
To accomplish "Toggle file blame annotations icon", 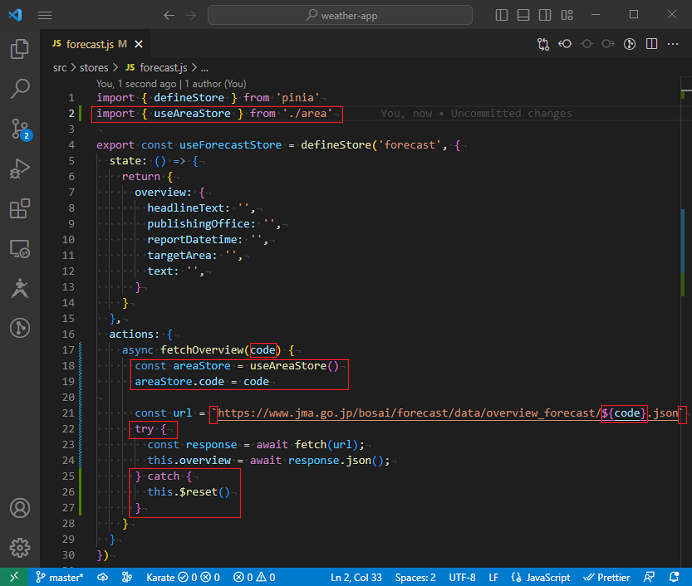I will (630, 44).
